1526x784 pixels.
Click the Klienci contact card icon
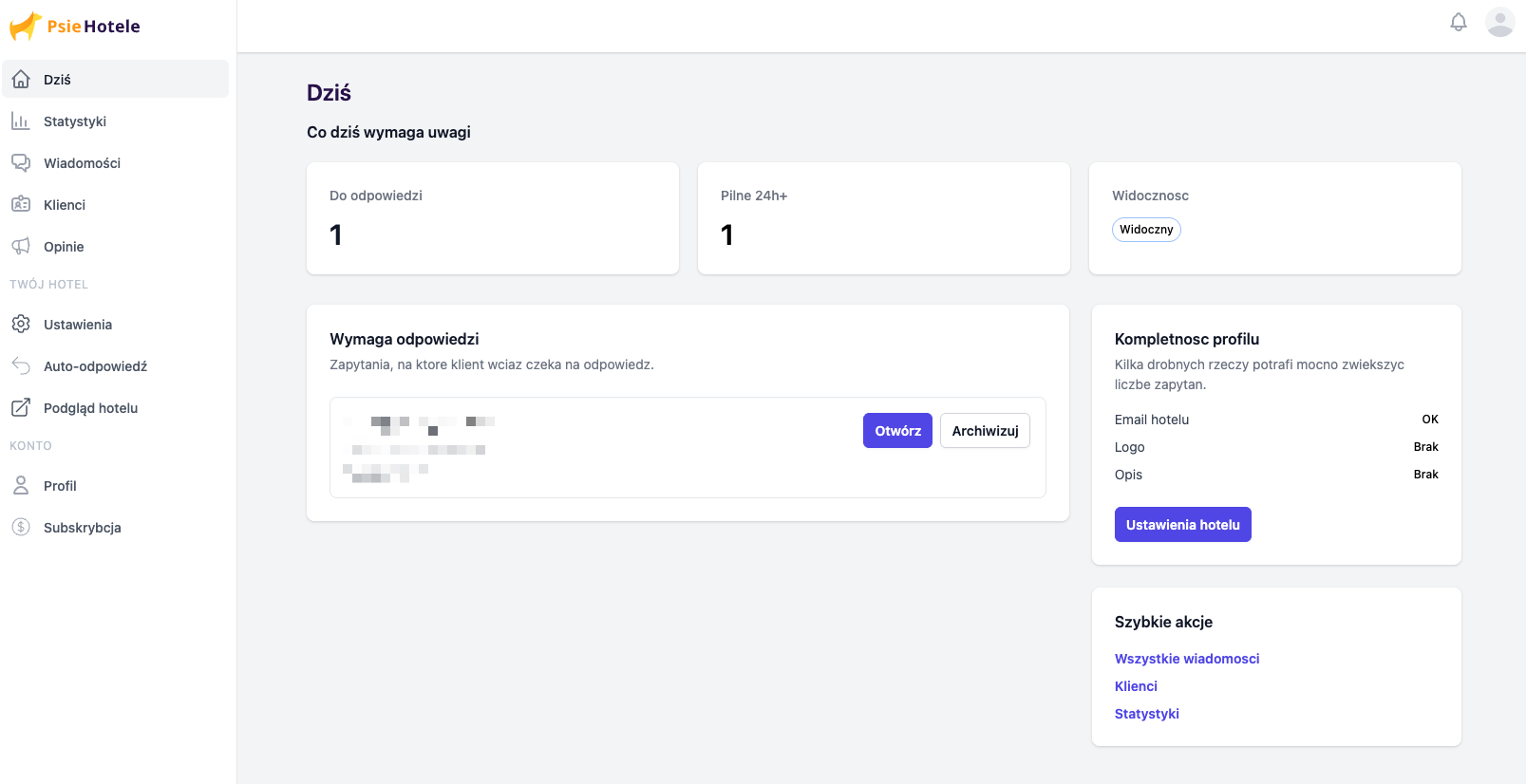click(21, 205)
